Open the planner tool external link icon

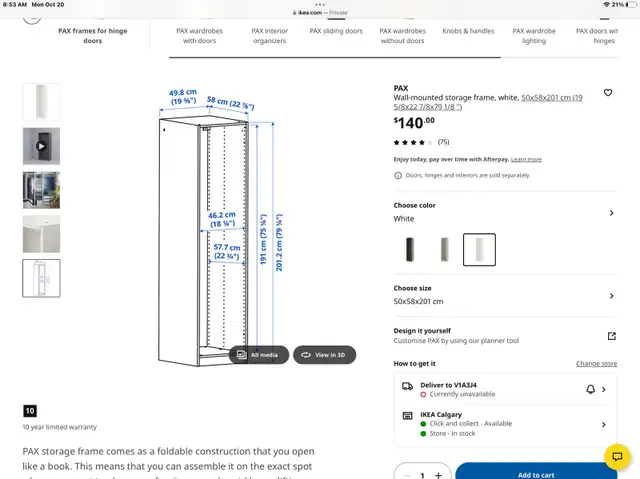611,336
